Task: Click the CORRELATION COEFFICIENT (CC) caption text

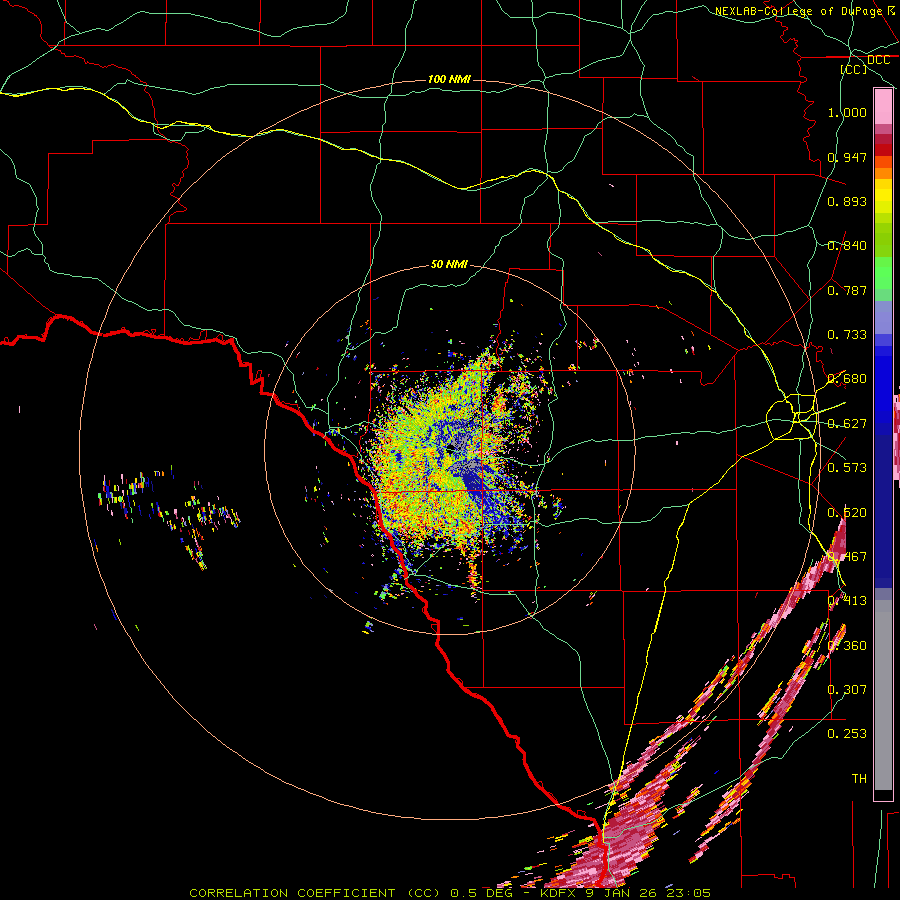Action: point(315,893)
